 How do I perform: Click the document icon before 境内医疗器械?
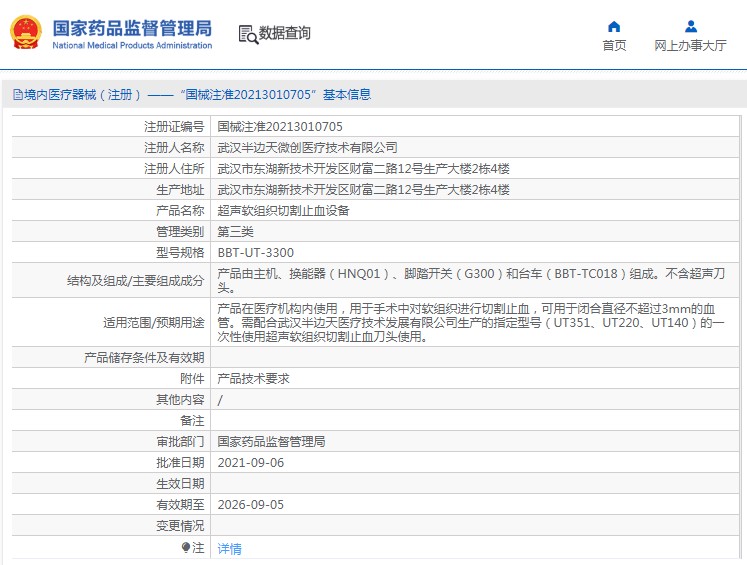[18, 94]
